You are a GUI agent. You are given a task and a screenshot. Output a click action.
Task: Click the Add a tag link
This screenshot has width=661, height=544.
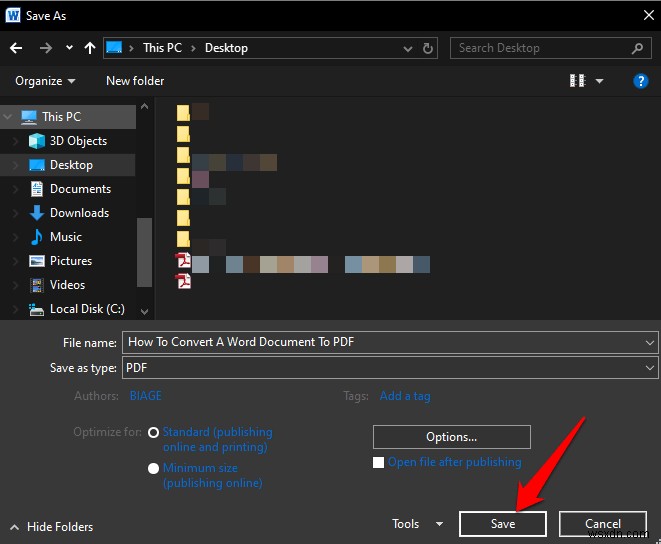click(x=405, y=396)
